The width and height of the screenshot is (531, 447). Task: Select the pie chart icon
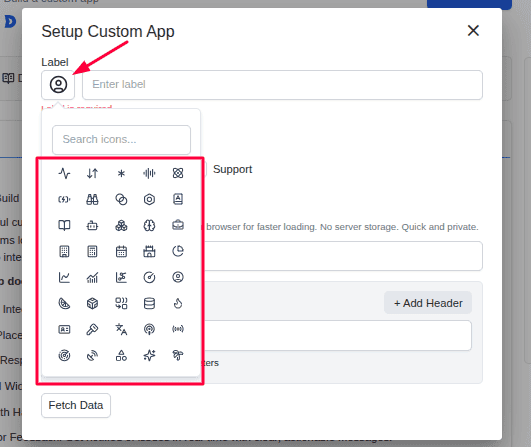[x=178, y=251]
